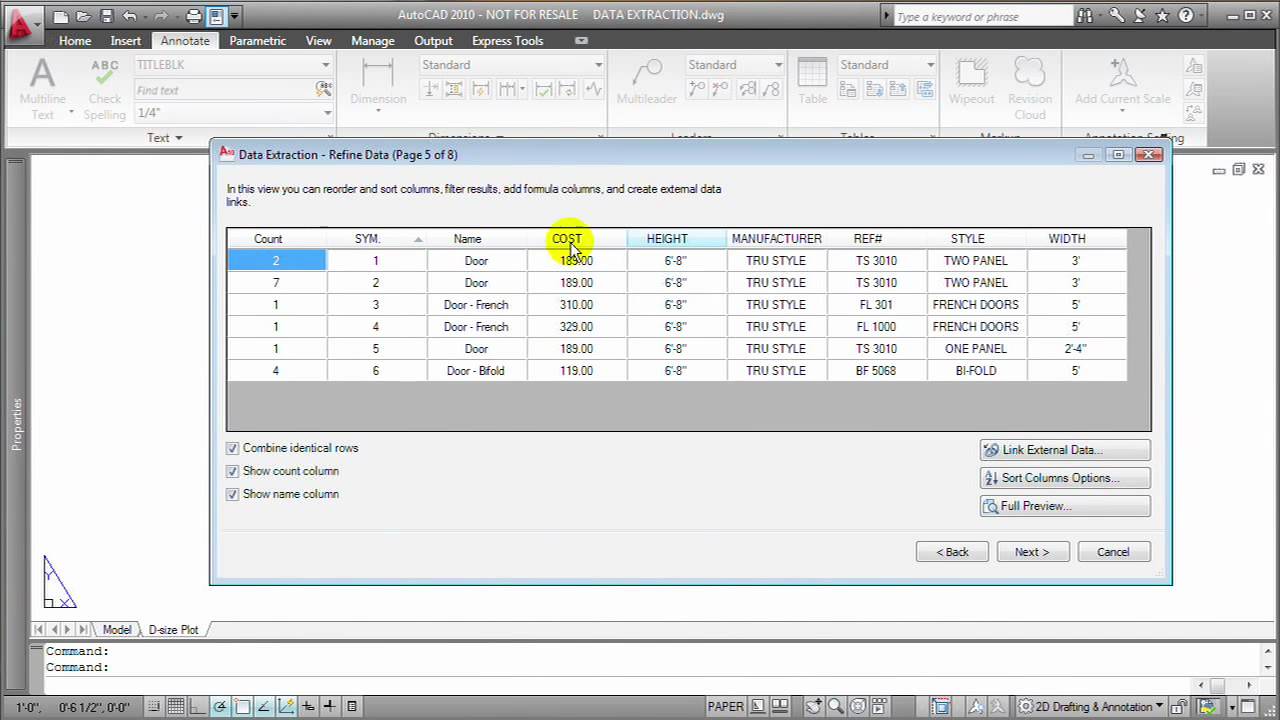Screen dimensions: 1280x720
Task: Select the Dimension tool
Action: [378, 82]
